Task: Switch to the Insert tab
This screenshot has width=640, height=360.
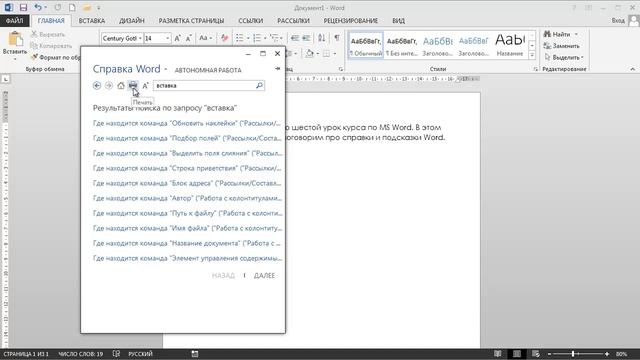Action: point(92,20)
